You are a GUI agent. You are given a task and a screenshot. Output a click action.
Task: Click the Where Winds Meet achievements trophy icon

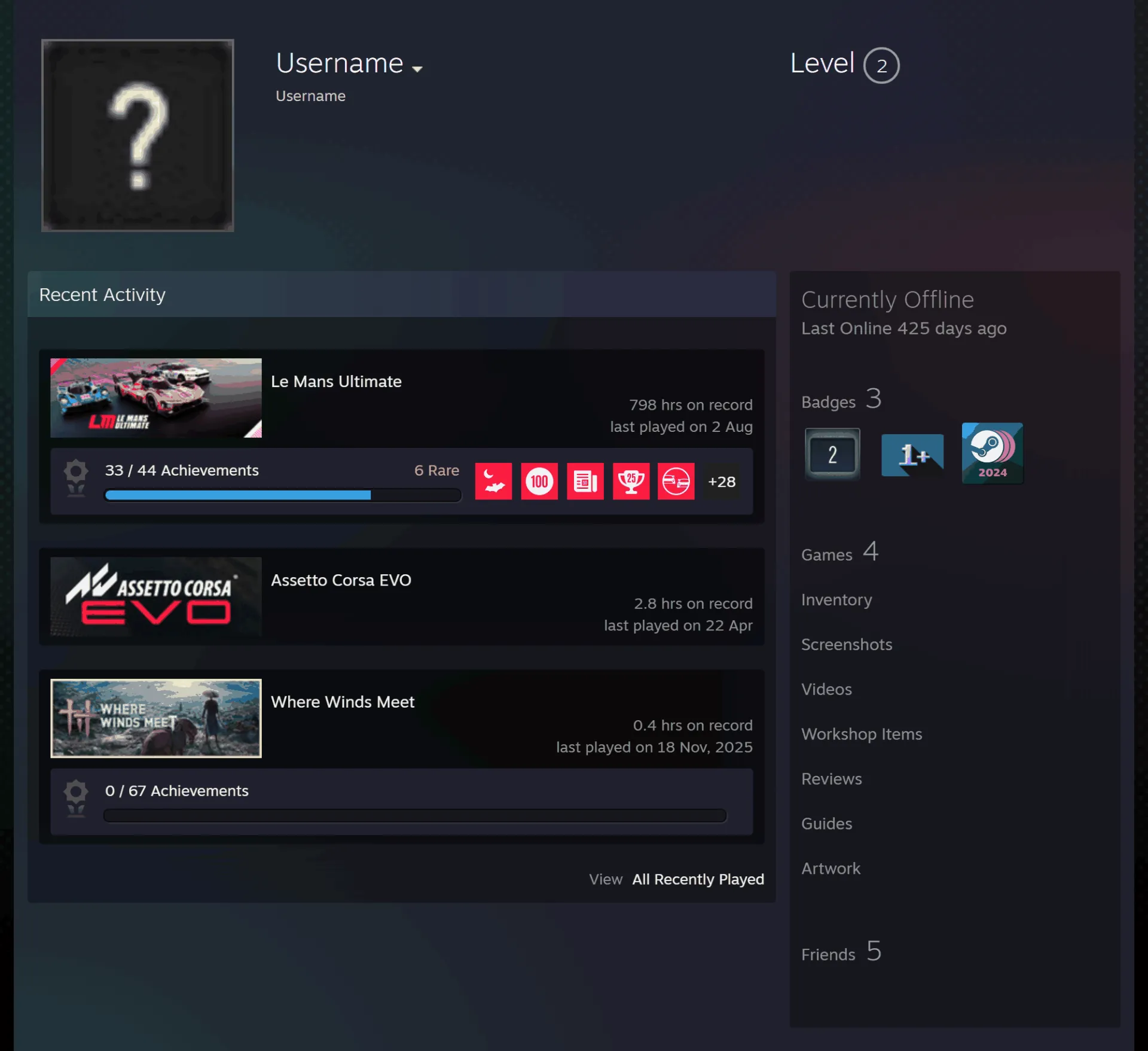(x=76, y=799)
